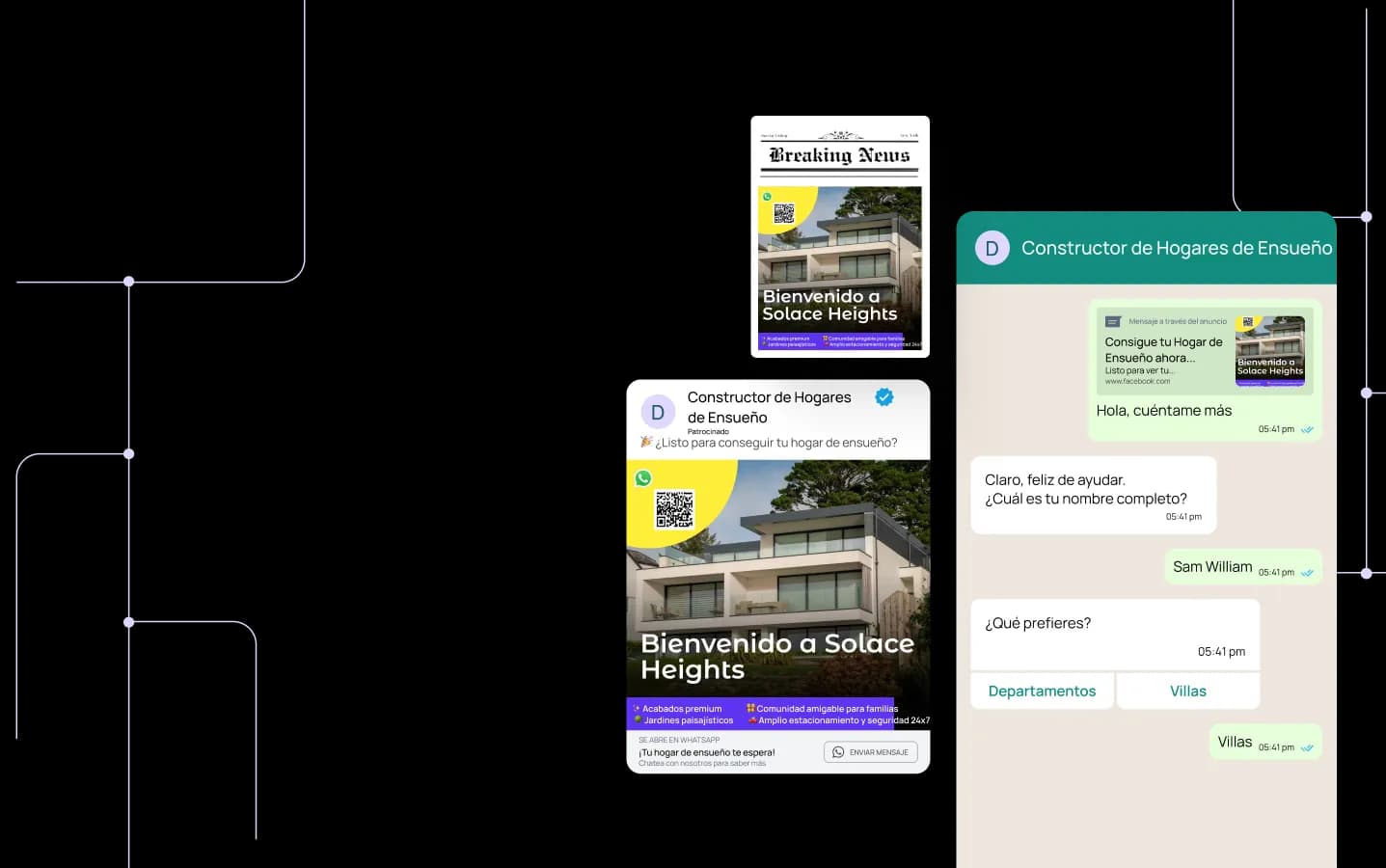This screenshot has height=868, width=1386.
Task: Click the 'Patrocinado' label under the advertiser name
Action: coord(708,432)
